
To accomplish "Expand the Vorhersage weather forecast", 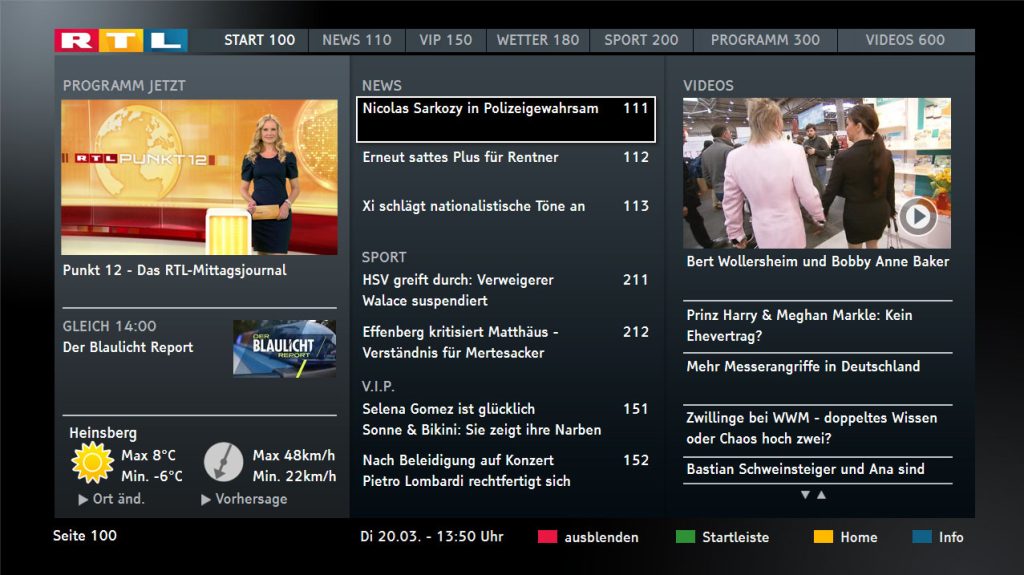I will pyautogui.click(x=244, y=499).
